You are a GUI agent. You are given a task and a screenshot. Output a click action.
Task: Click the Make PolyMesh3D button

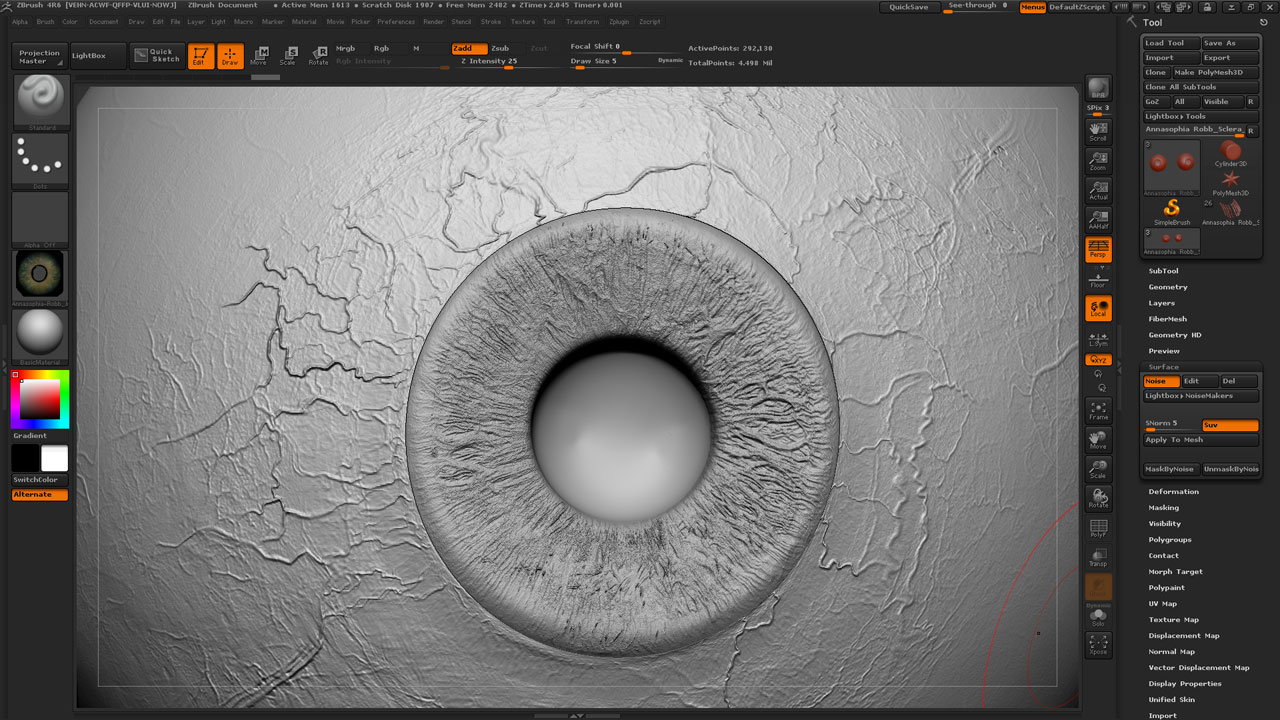pos(1208,73)
